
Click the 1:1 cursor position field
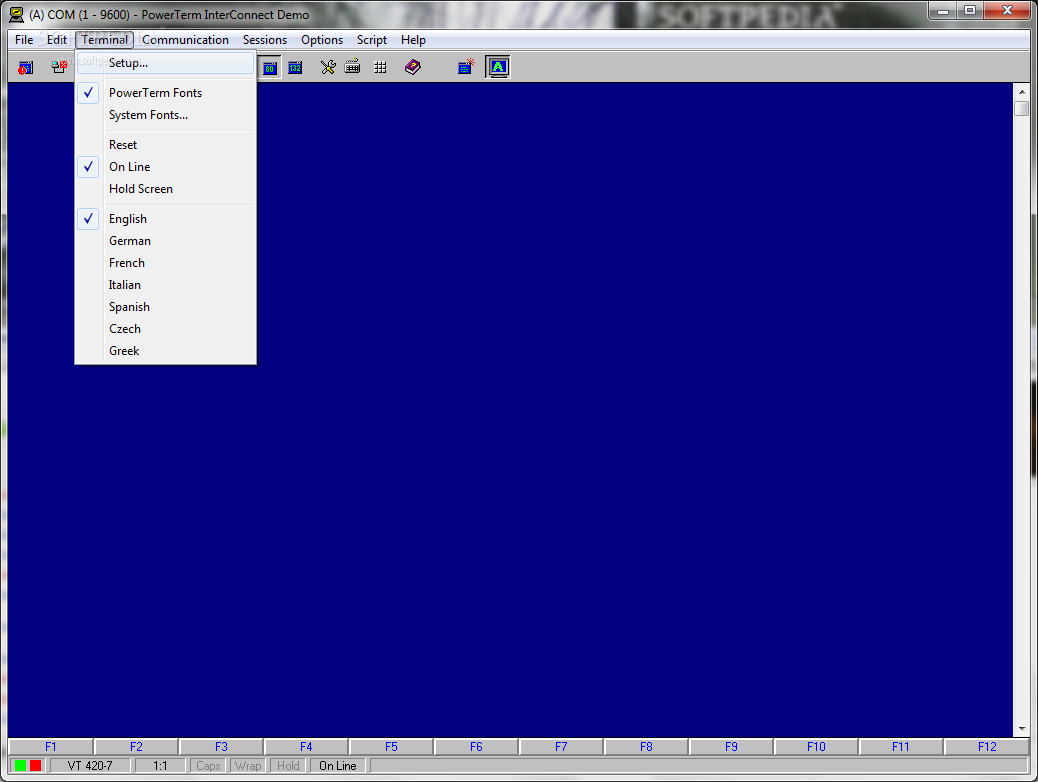coord(160,765)
